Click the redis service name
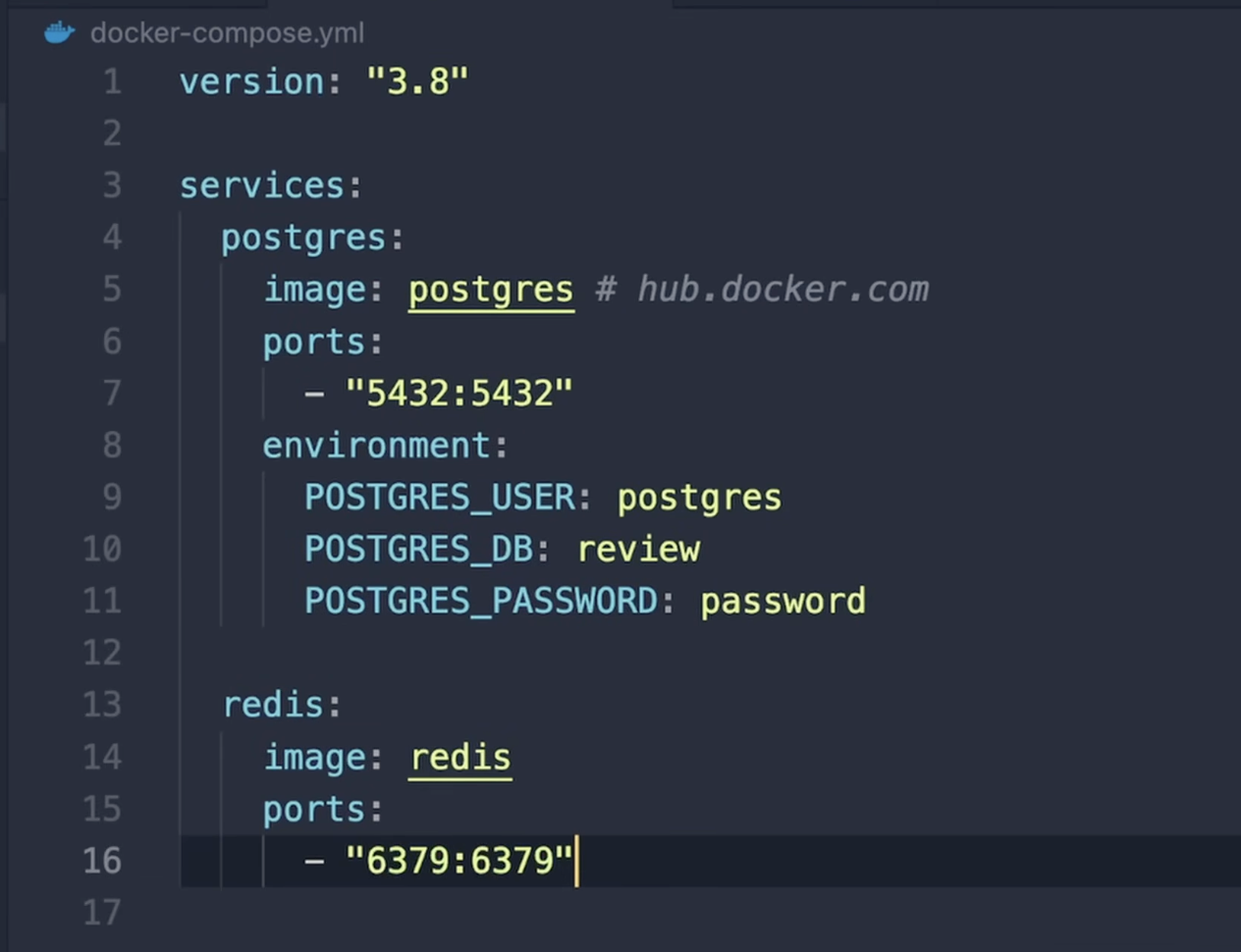The width and height of the screenshot is (1241, 952). (x=280, y=704)
